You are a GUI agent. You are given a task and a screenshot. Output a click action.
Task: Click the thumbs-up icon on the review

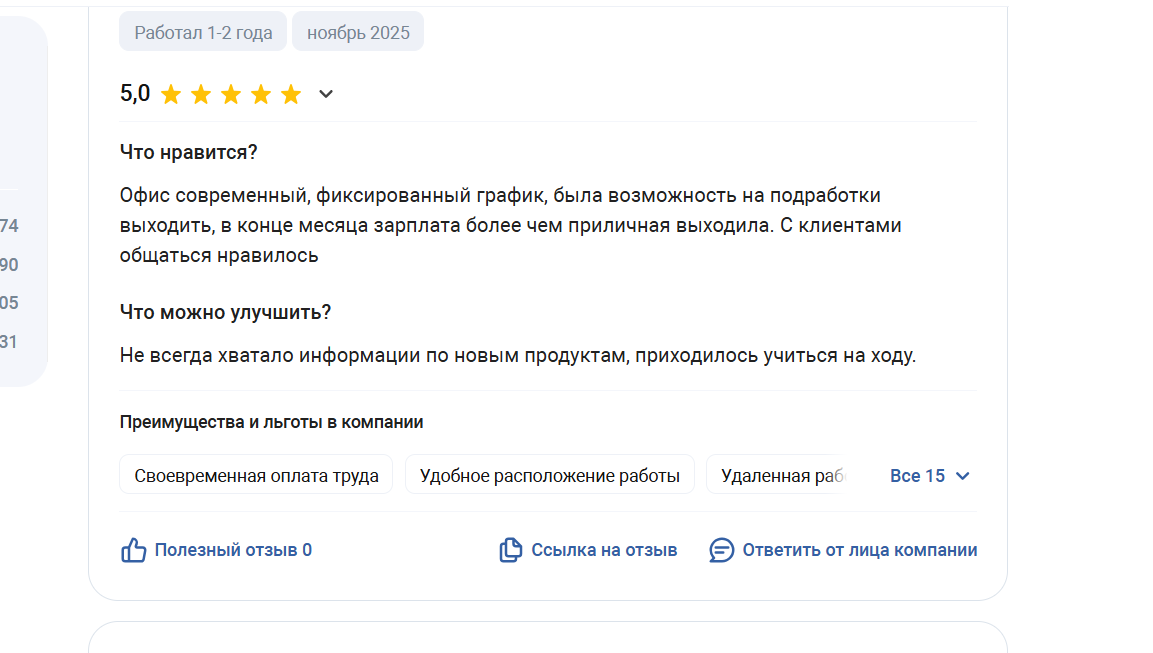pyautogui.click(x=133, y=550)
